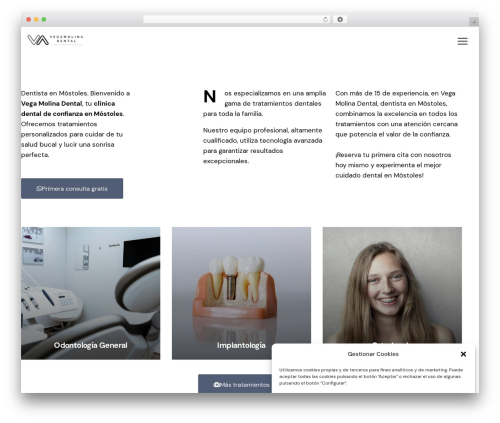Click Primera consulta gratis button
The height and width of the screenshot is (423, 500).
72,189
